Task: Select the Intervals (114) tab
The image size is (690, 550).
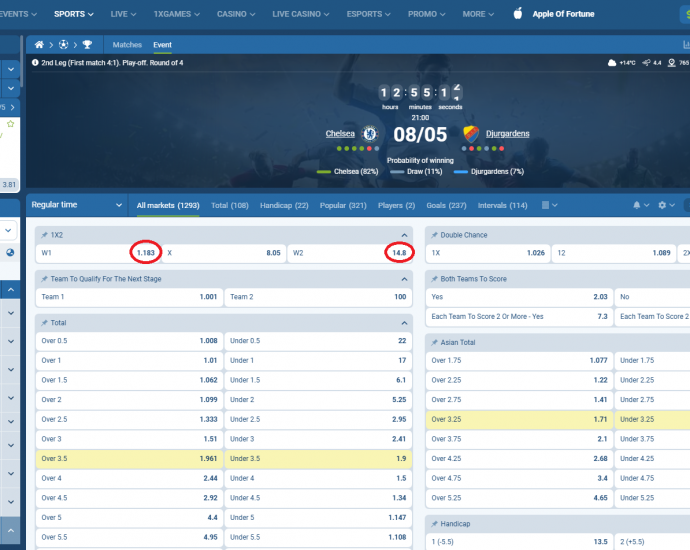Action: pos(503,205)
